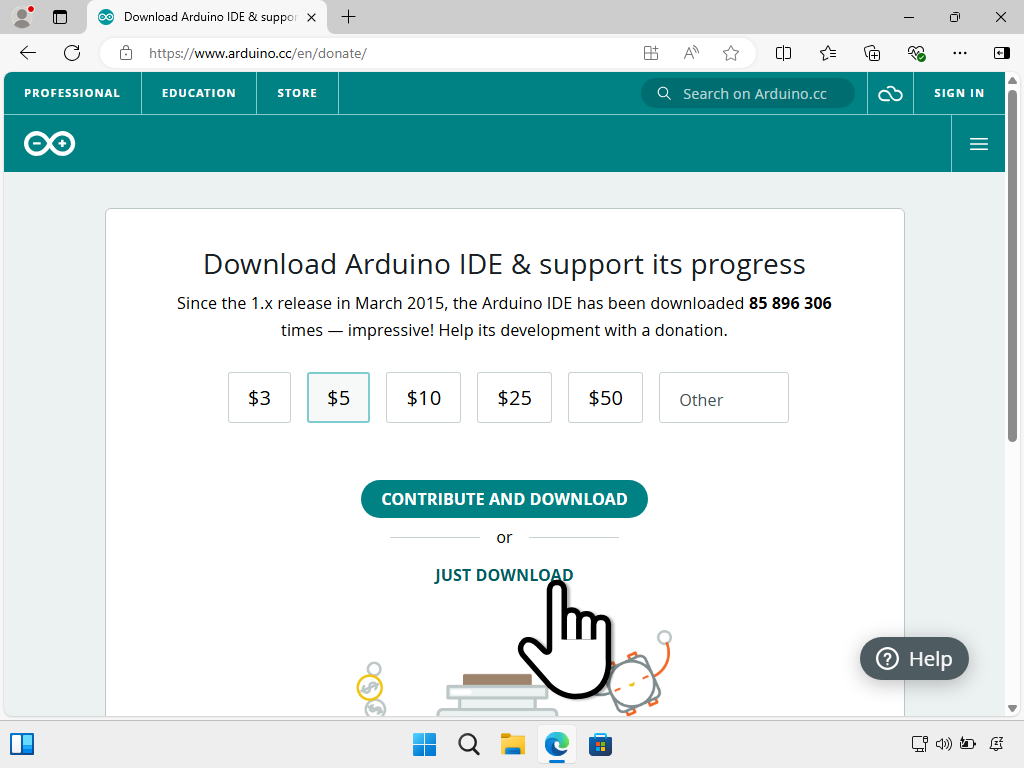Open the Professional menu item
The width and height of the screenshot is (1024, 768).
(x=72, y=93)
